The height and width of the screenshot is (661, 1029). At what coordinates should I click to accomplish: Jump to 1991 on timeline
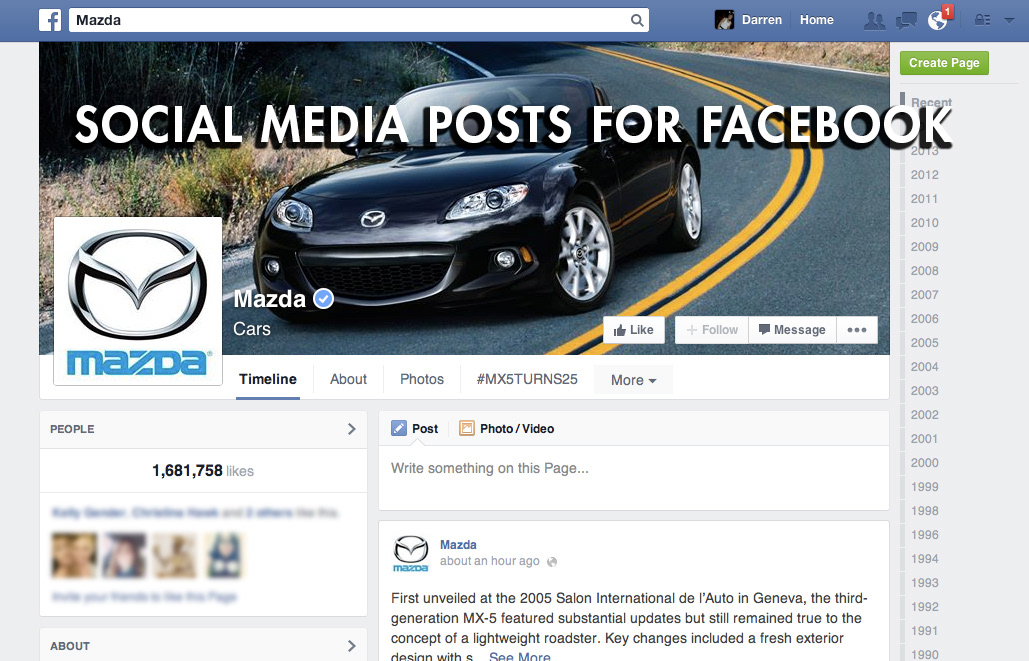click(x=925, y=631)
